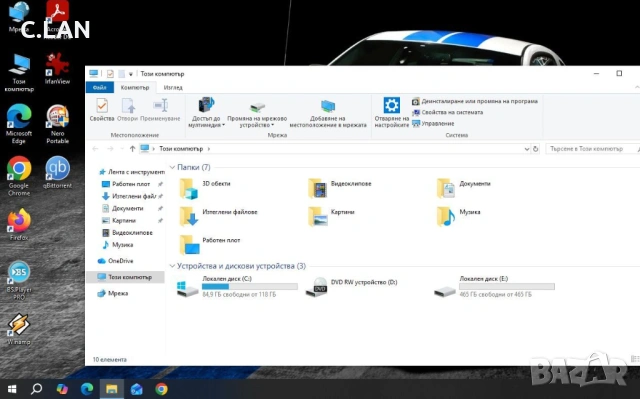
Task: Select OneDrive in navigation pane
Action: (116, 261)
